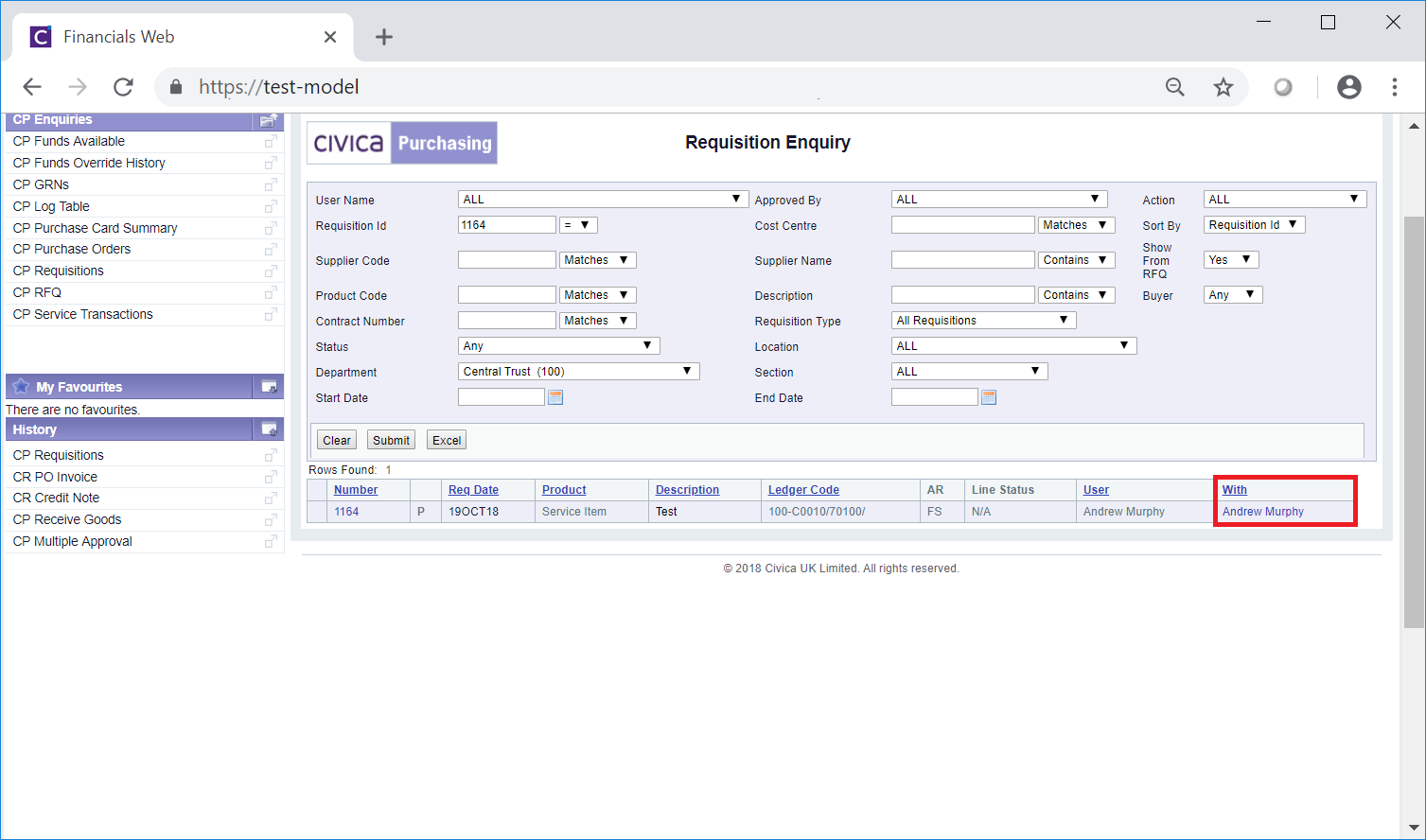Click into the Supplier Code input field

506,260
